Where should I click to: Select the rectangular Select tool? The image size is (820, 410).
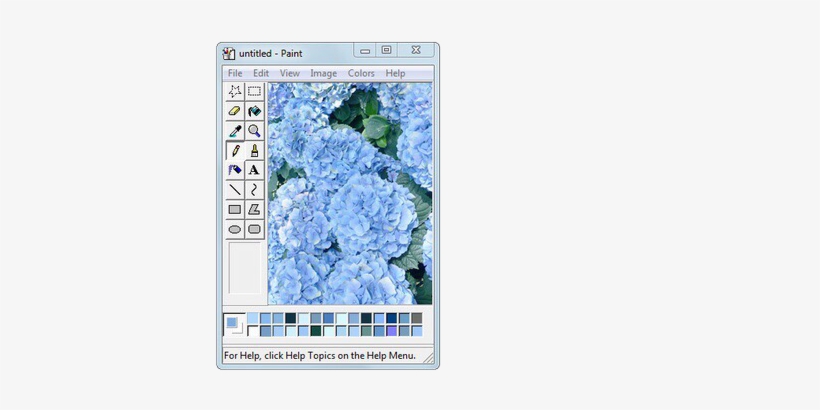click(x=254, y=91)
